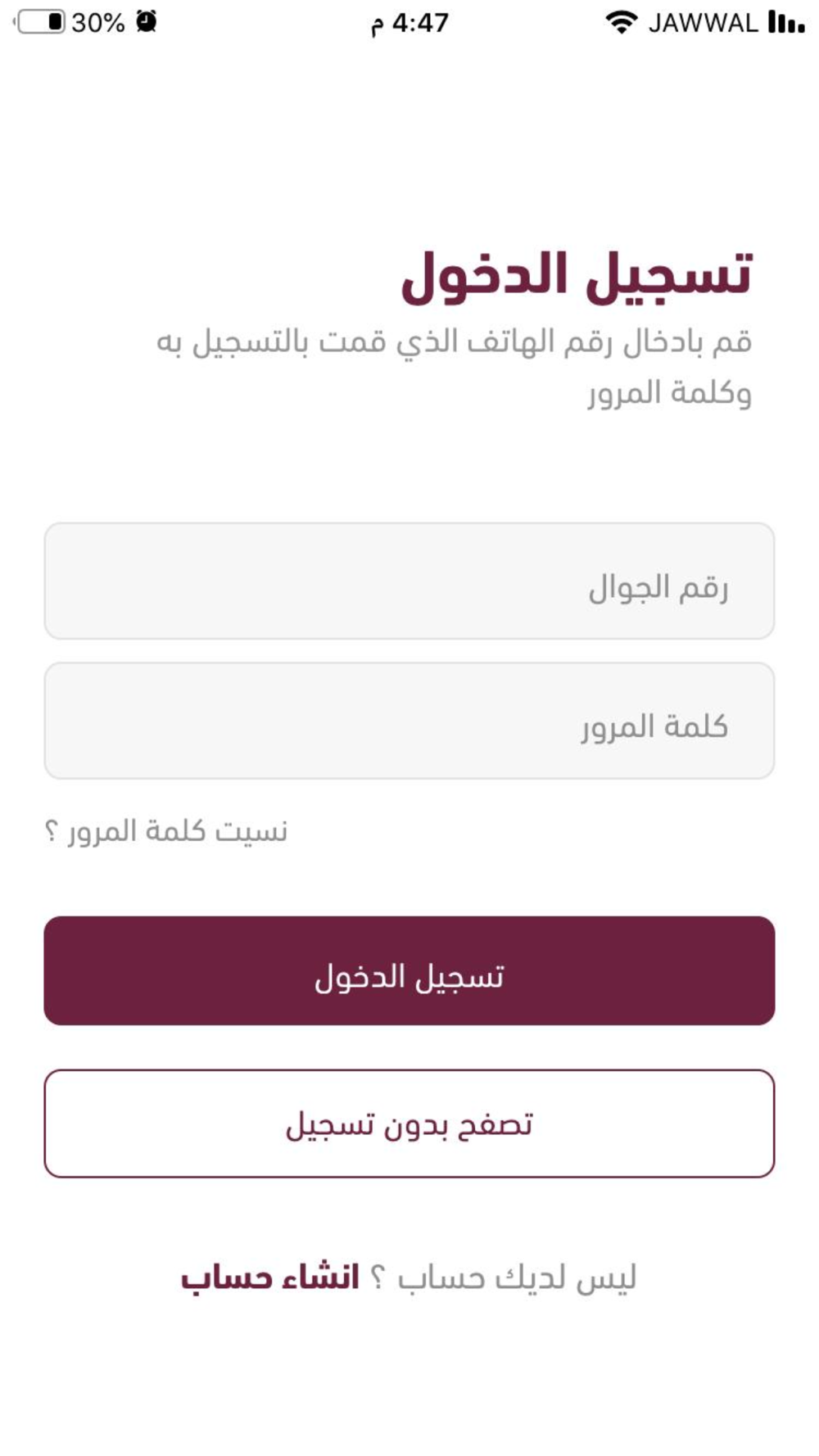Tap the question mark beside نسيت كلمة المرور

pos(52,832)
